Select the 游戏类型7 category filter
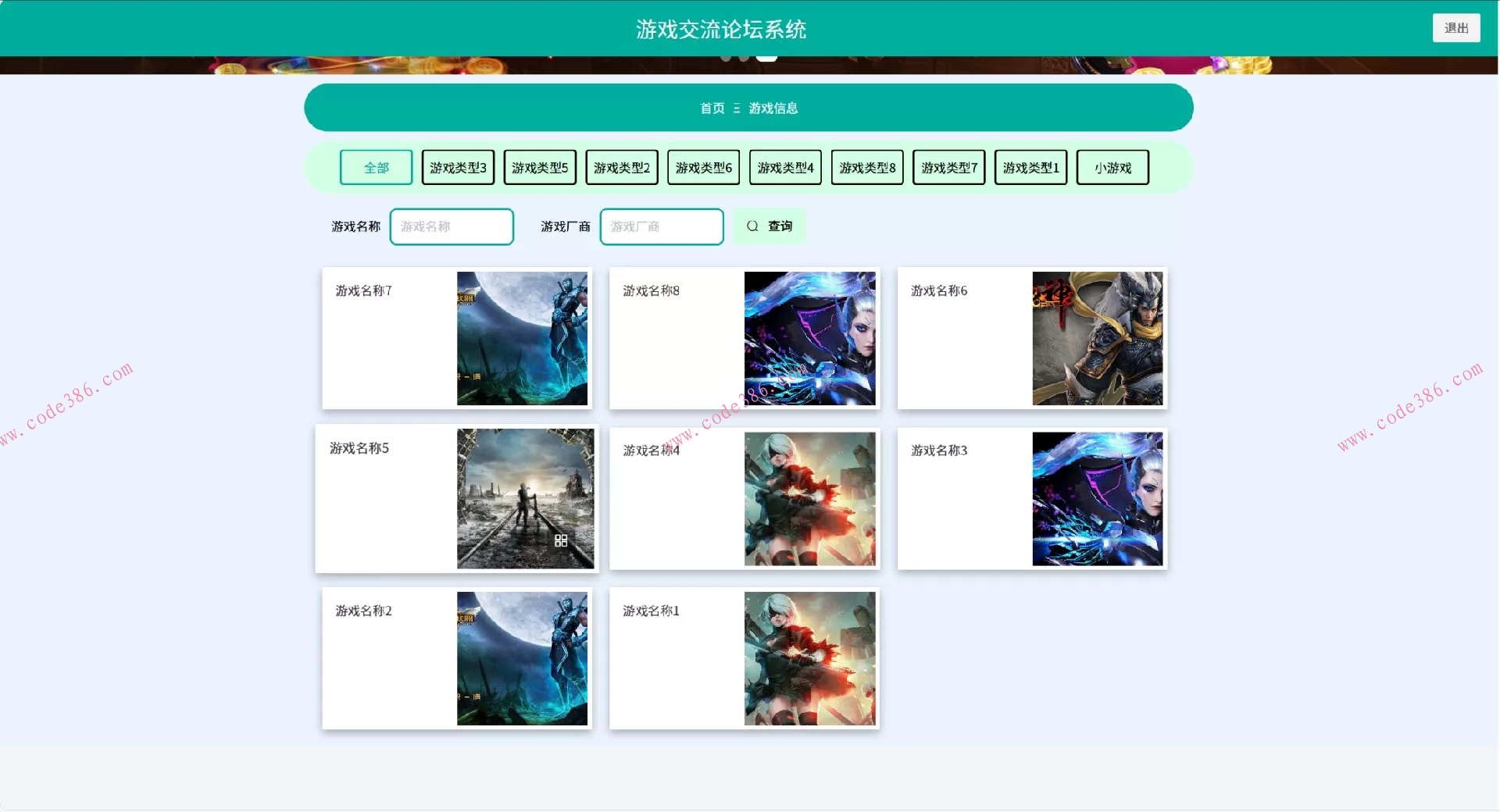Screen dimensions: 1500x812 (x=948, y=167)
